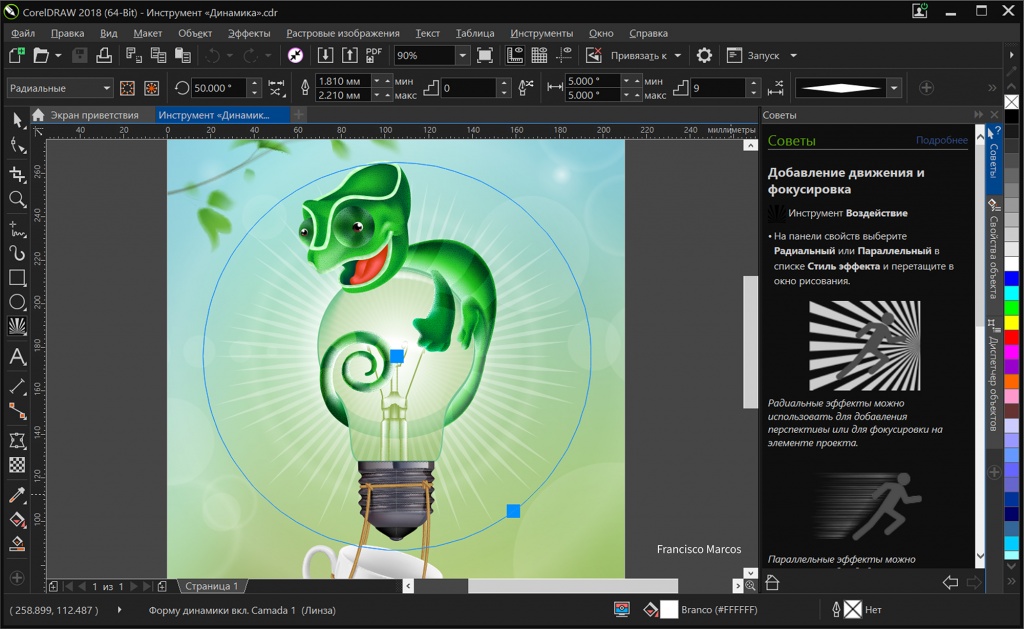Toggle rulers display in the toolbar
This screenshot has height=629, width=1024.
click(x=515, y=56)
